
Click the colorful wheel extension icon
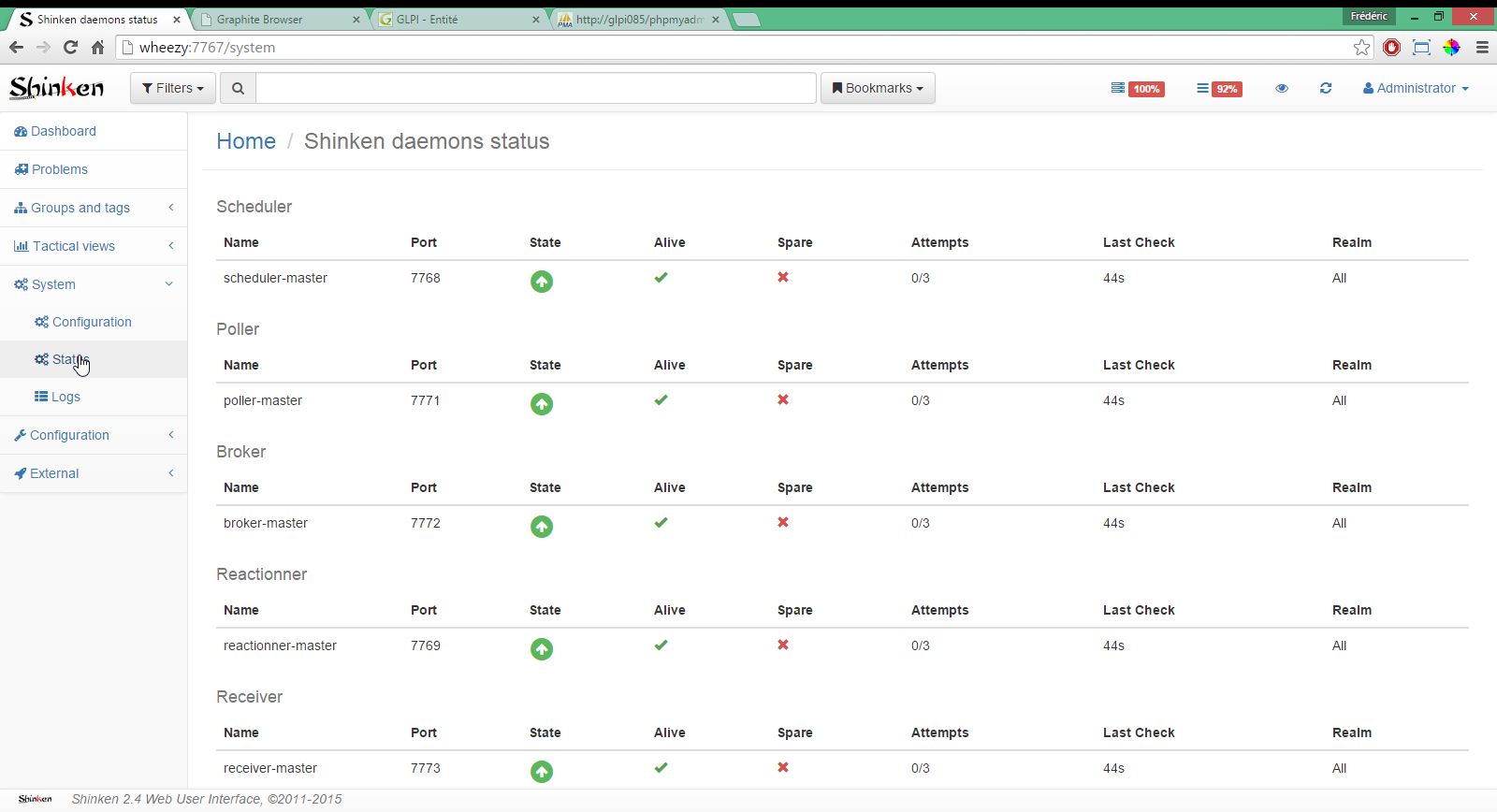click(x=1451, y=47)
